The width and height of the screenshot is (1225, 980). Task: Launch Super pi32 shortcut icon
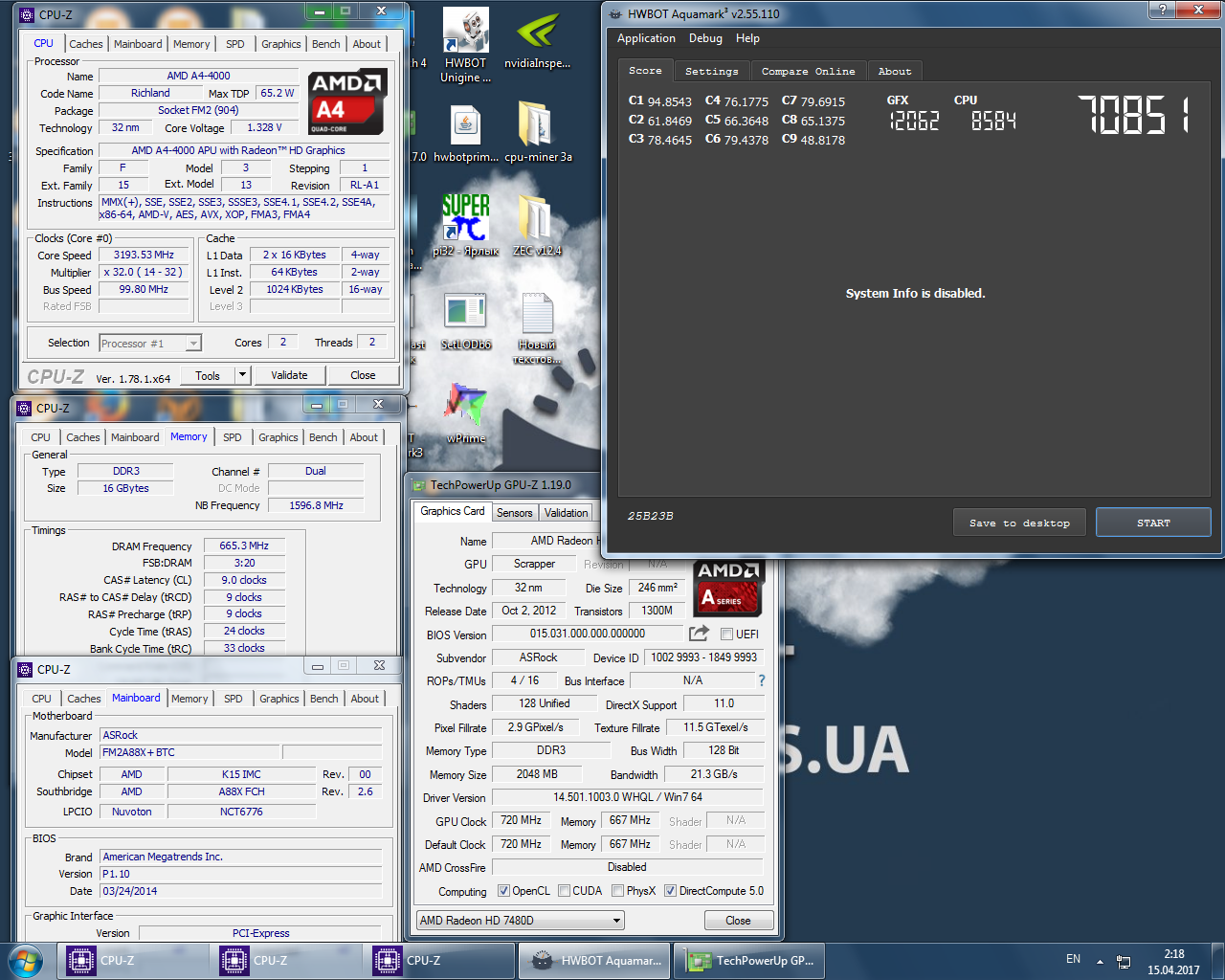(465, 226)
